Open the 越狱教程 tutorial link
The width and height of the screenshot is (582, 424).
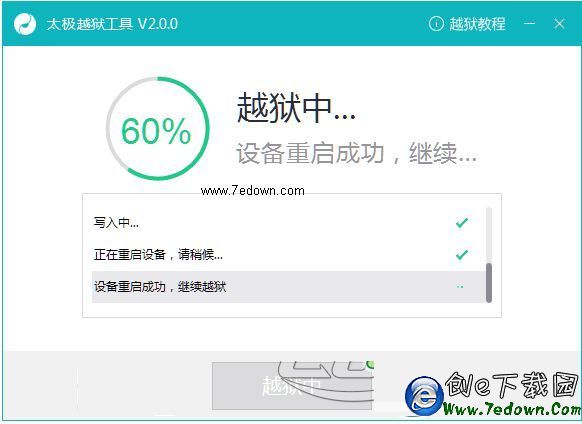click(x=477, y=24)
